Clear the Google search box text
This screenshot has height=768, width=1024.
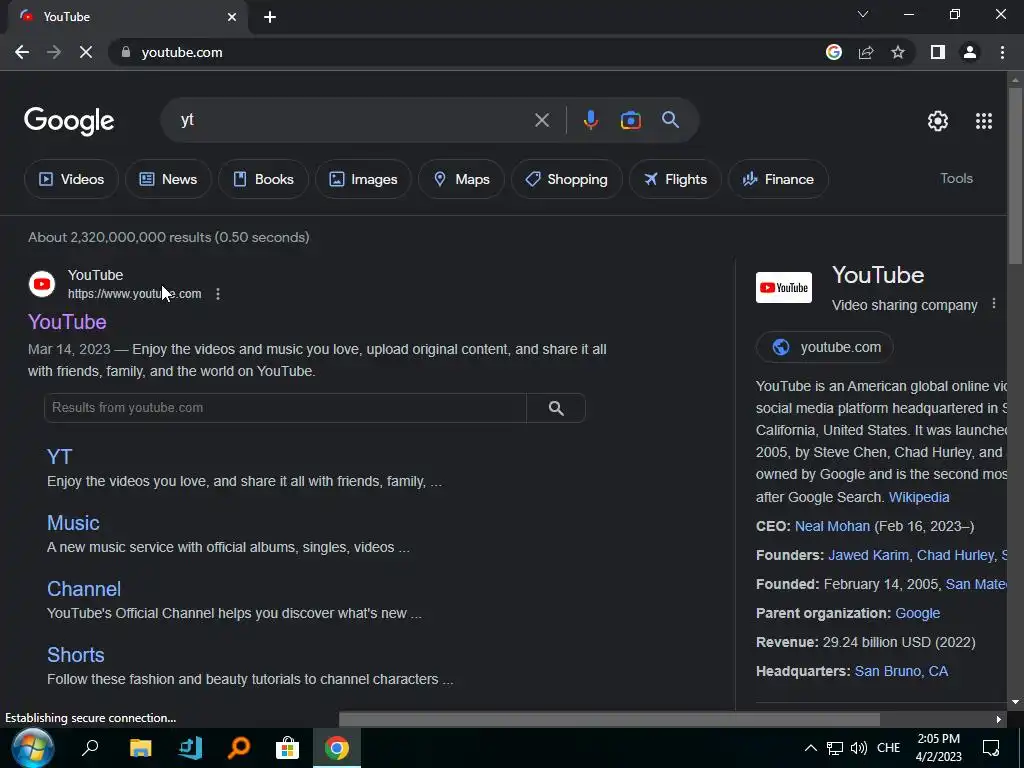coord(541,120)
